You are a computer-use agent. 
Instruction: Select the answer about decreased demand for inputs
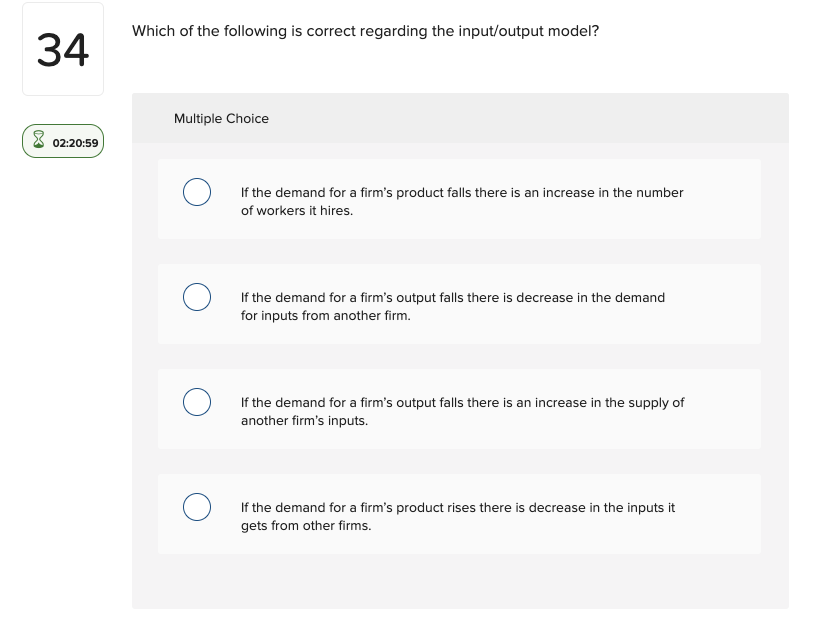coord(452,306)
